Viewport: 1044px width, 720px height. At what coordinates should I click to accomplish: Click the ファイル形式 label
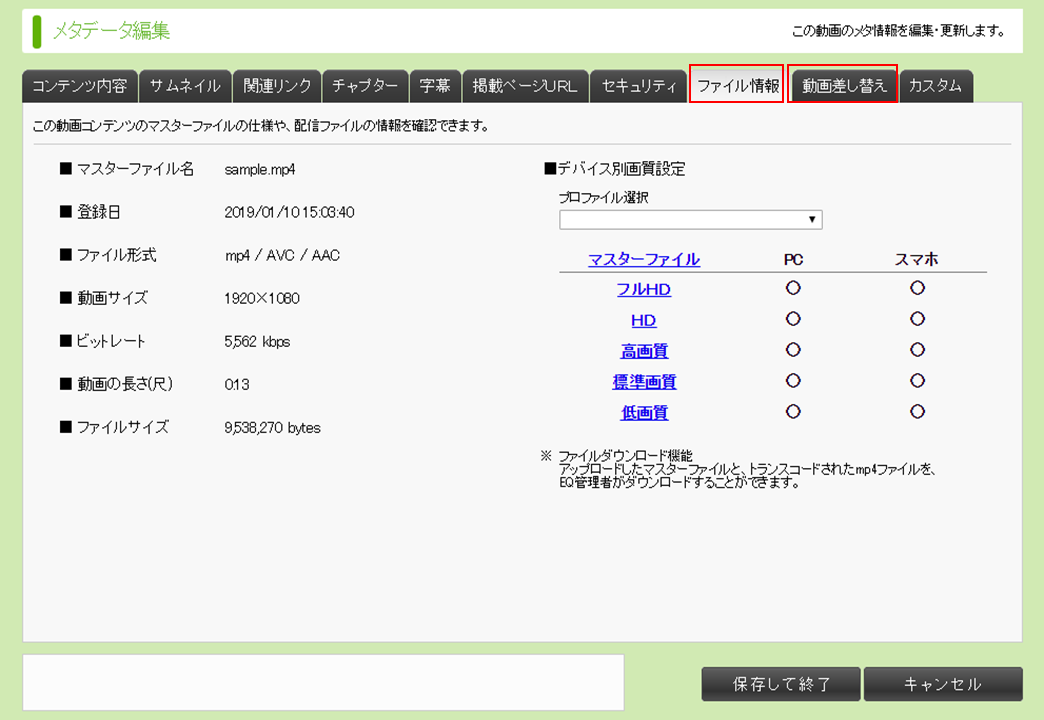click(x=117, y=255)
